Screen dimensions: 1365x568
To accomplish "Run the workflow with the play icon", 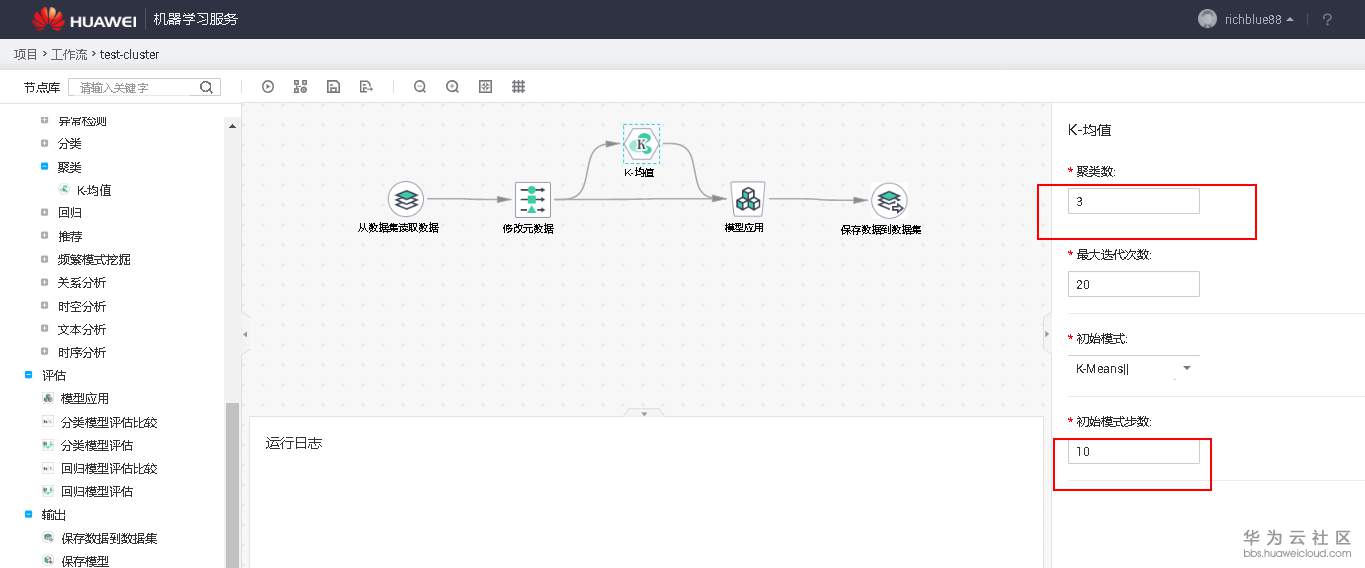I will click(x=268, y=87).
